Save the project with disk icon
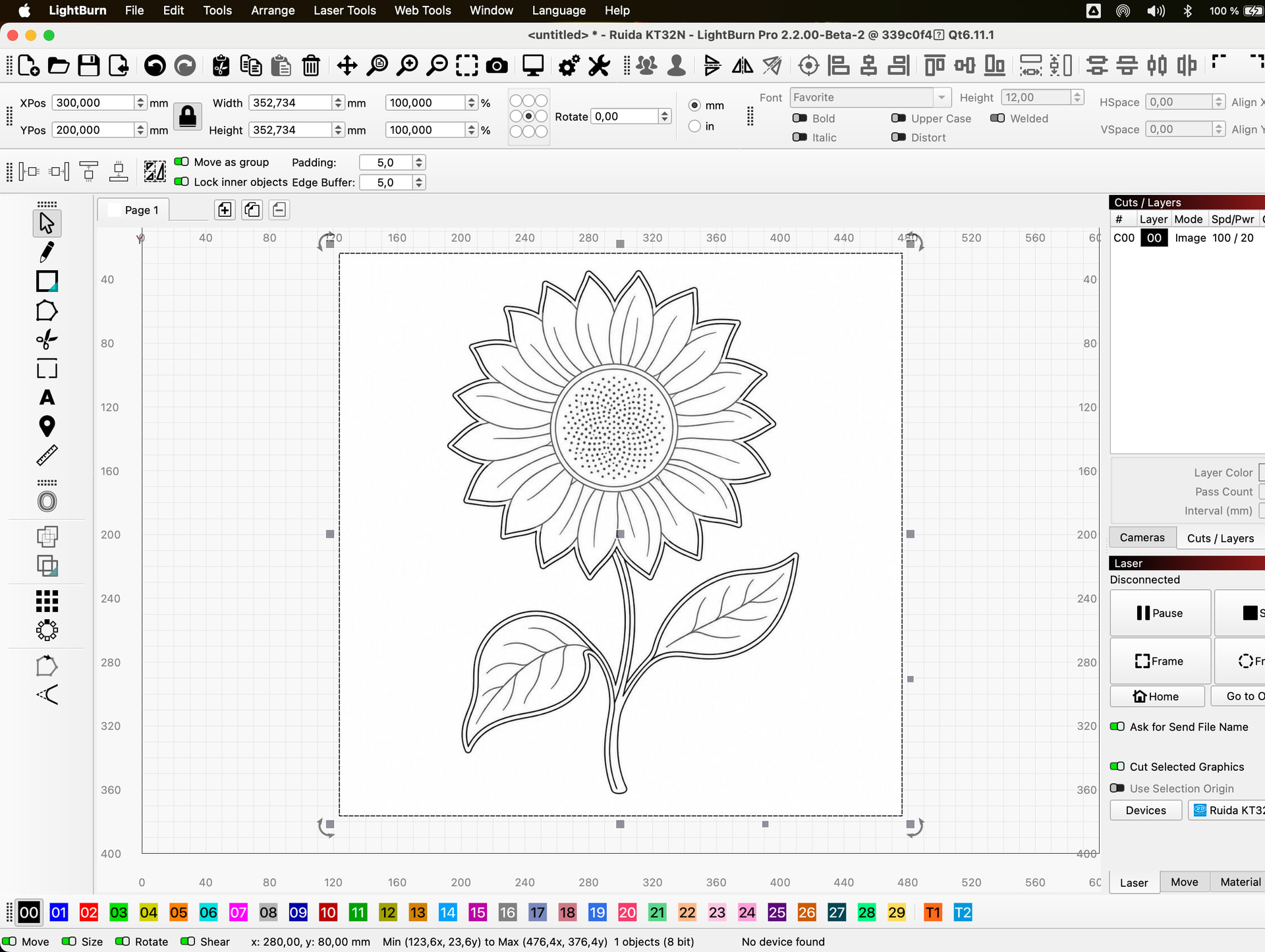 pyautogui.click(x=88, y=65)
